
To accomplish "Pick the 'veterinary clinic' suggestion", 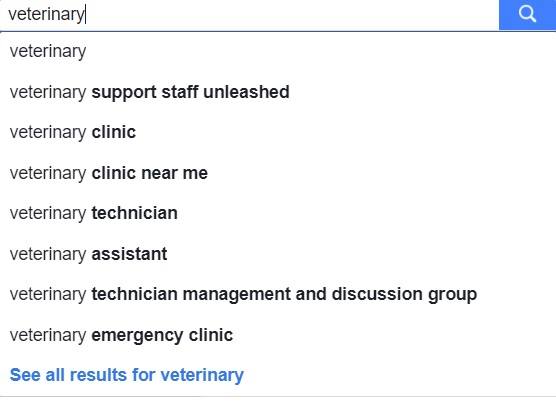I will pos(278,132).
